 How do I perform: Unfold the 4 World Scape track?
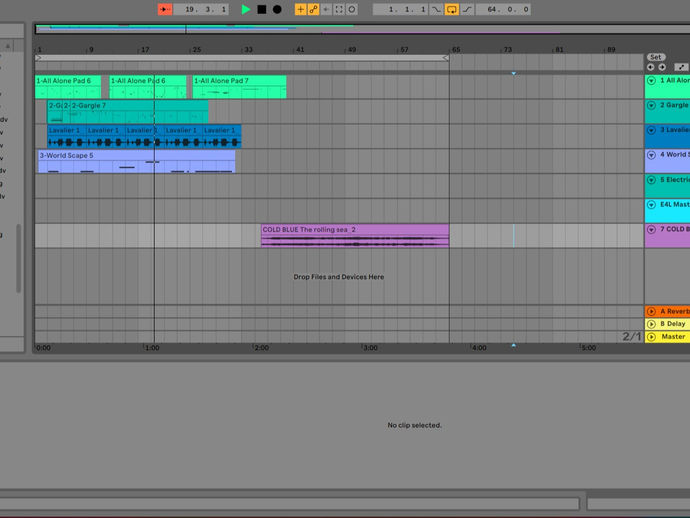(x=652, y=155)
